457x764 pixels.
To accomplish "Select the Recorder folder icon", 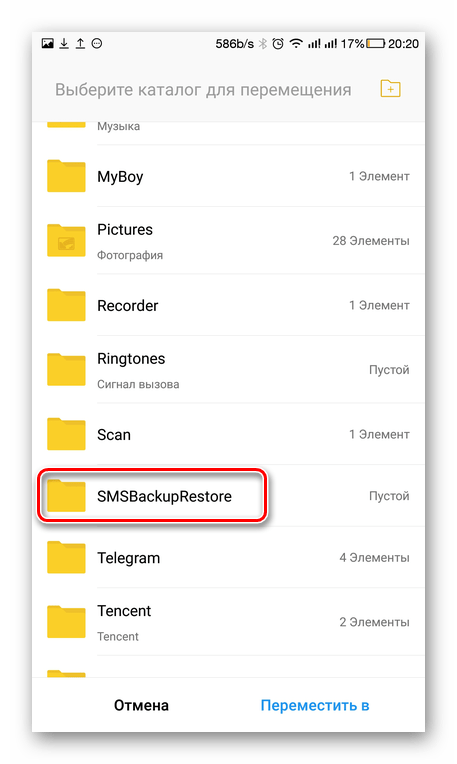I will (66, 305).
